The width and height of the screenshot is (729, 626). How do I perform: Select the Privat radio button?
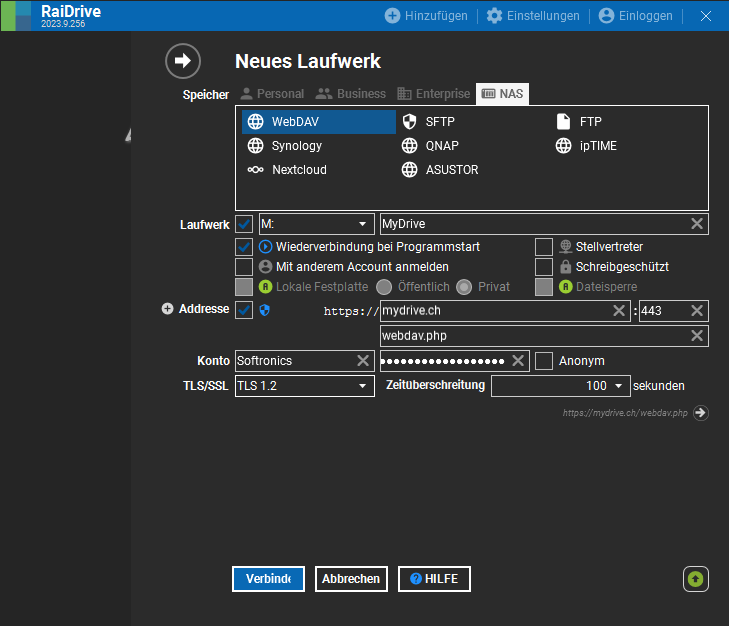coord(464,287)
